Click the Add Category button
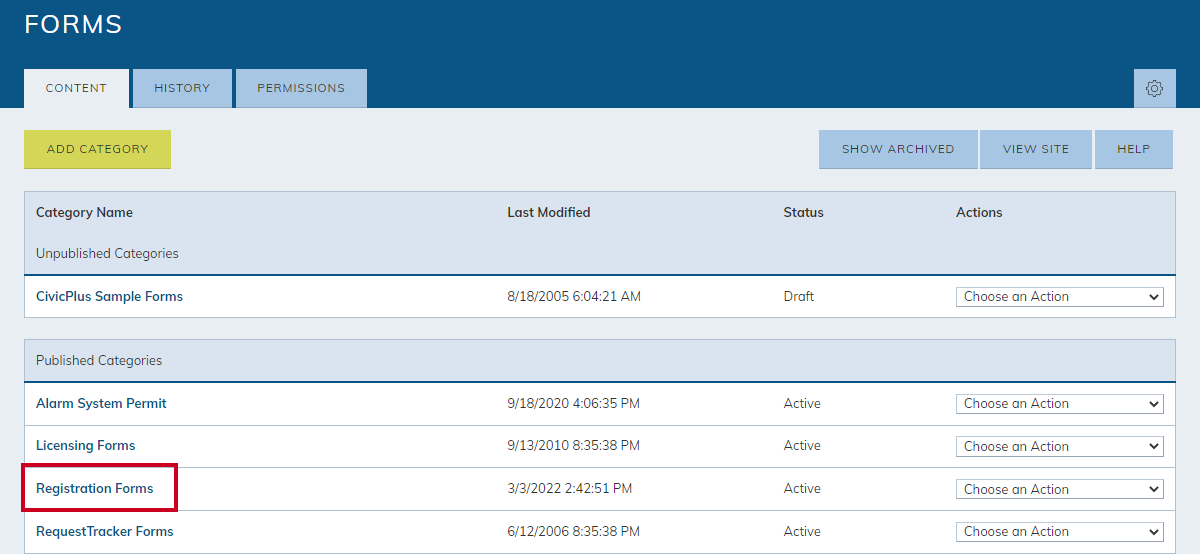This screenshot has width=1200, height=554. coord(97,149)
